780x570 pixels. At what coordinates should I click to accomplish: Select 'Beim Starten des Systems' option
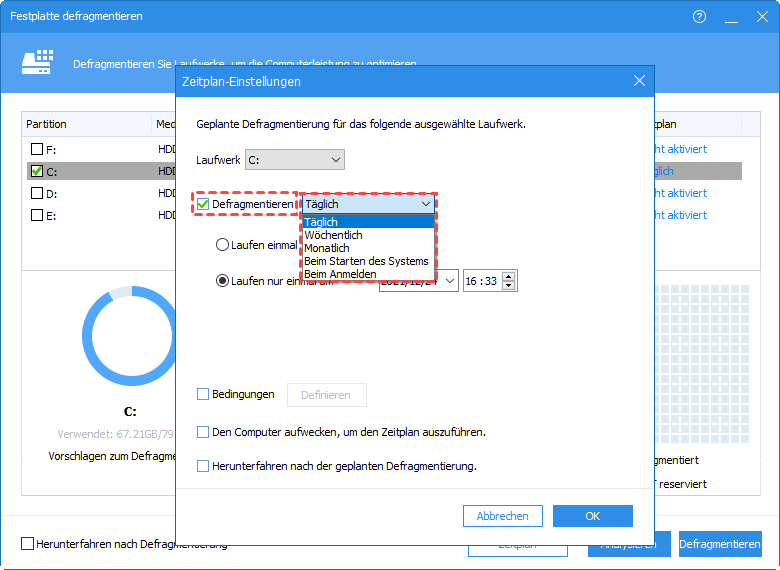[366, 261]
